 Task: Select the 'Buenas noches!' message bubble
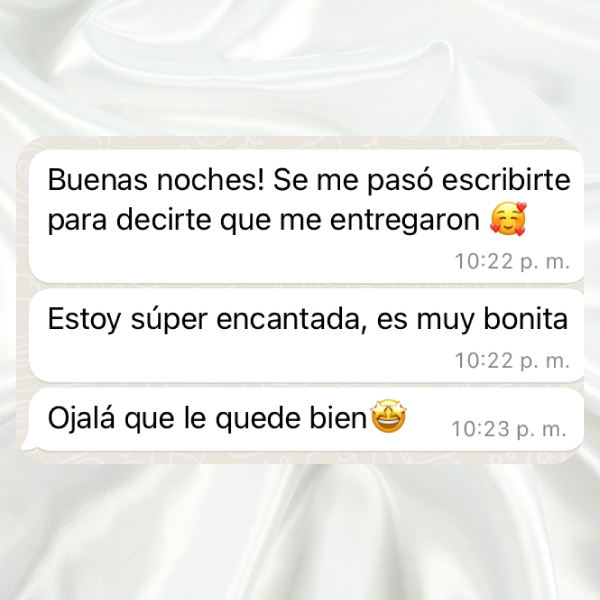tap(306, 217)
